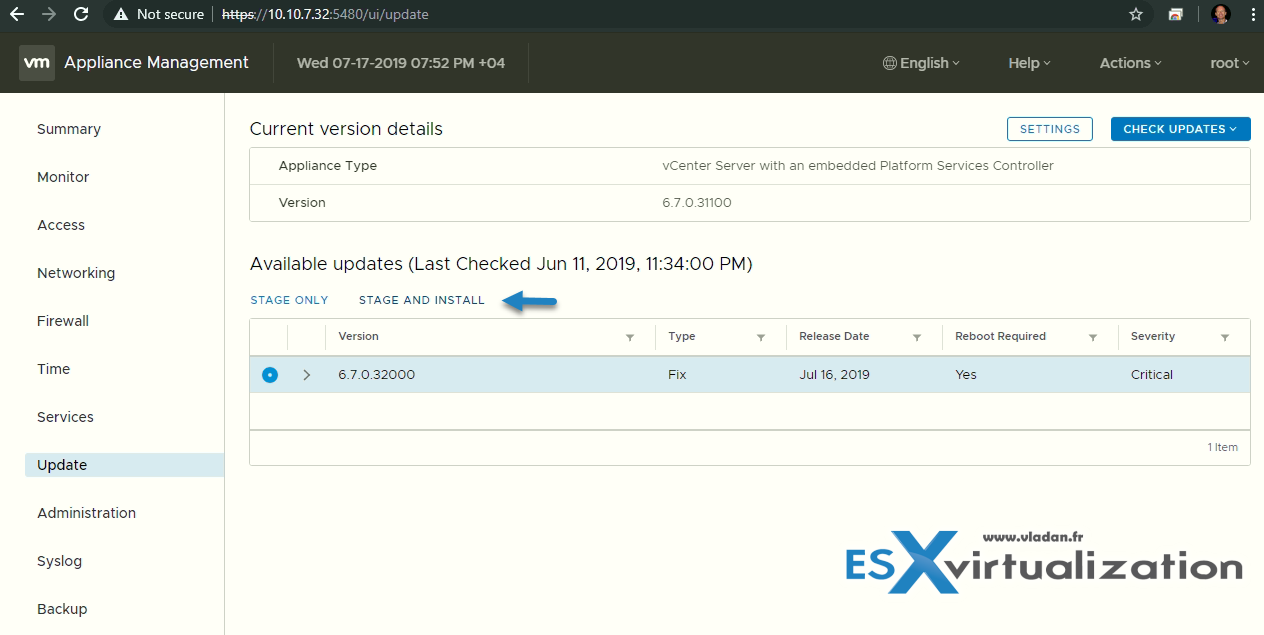This screenshot has height=635, width=1264.
Task: Click the VMware vm logo icon
Action: 37,63
